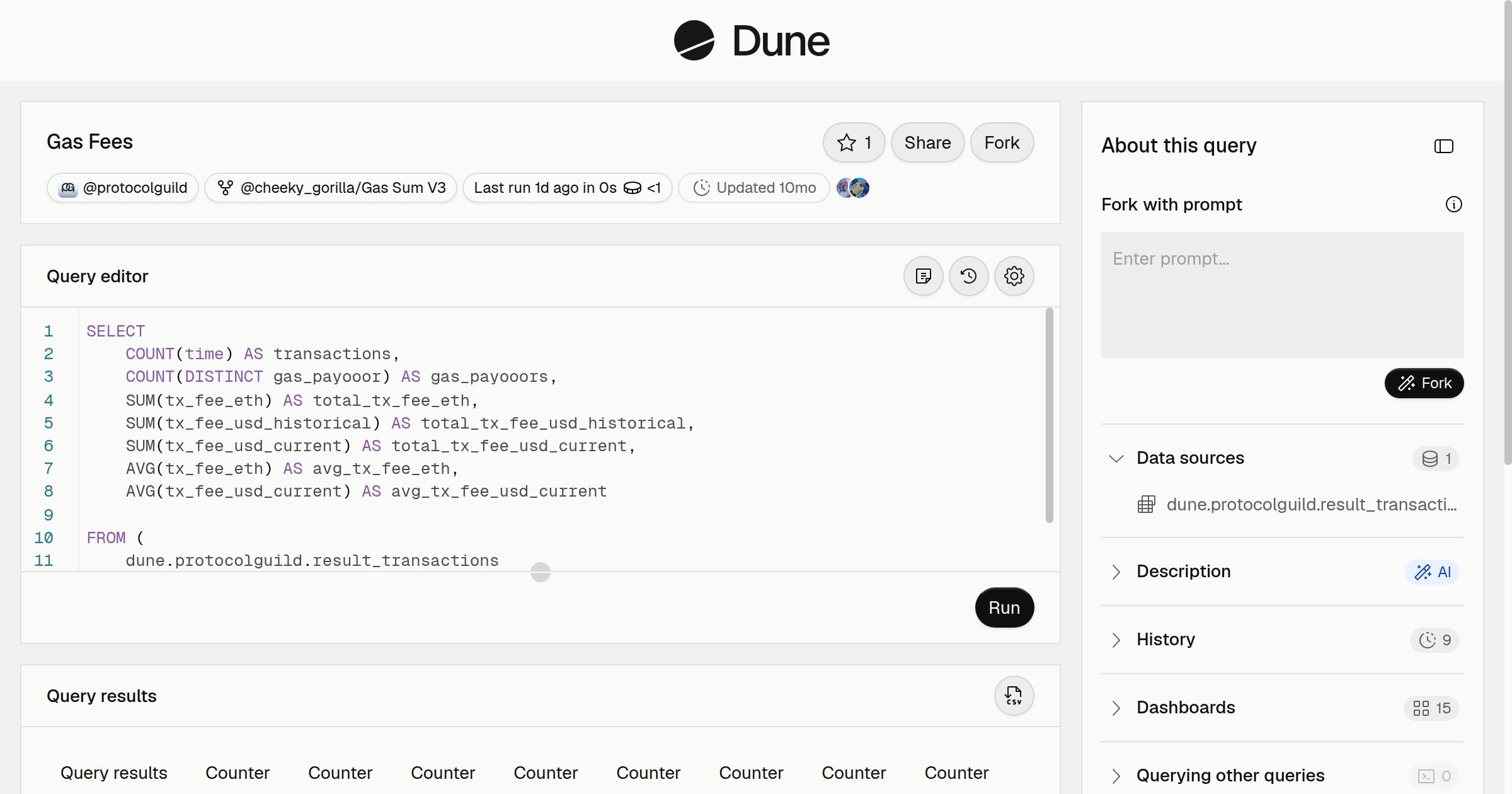
Task: Click the contributor avatars next to Updated
Action: [853, 188]
